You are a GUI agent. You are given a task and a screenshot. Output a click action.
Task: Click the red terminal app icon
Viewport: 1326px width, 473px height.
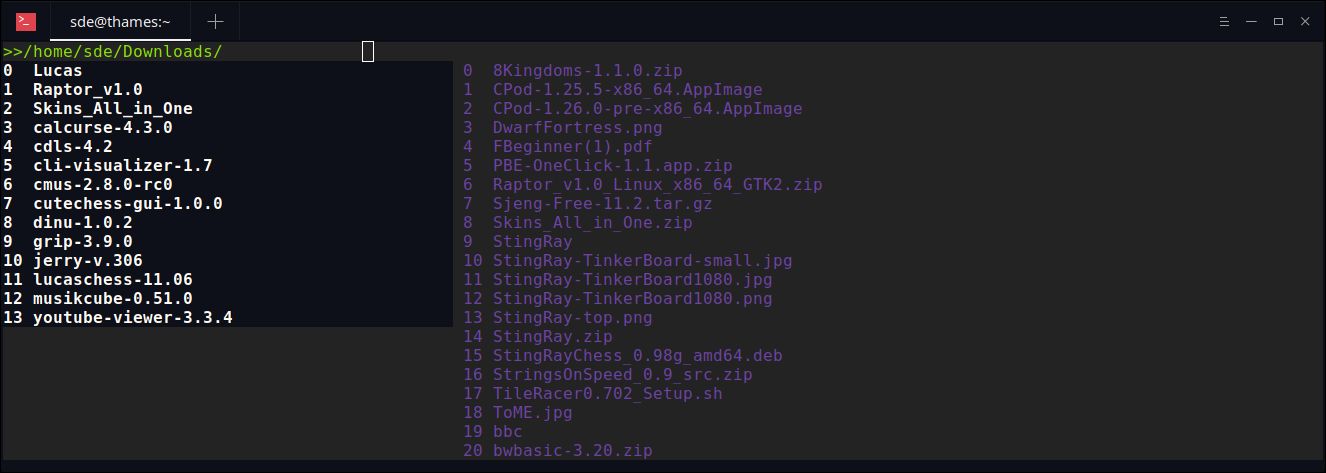tap(26, 21)
